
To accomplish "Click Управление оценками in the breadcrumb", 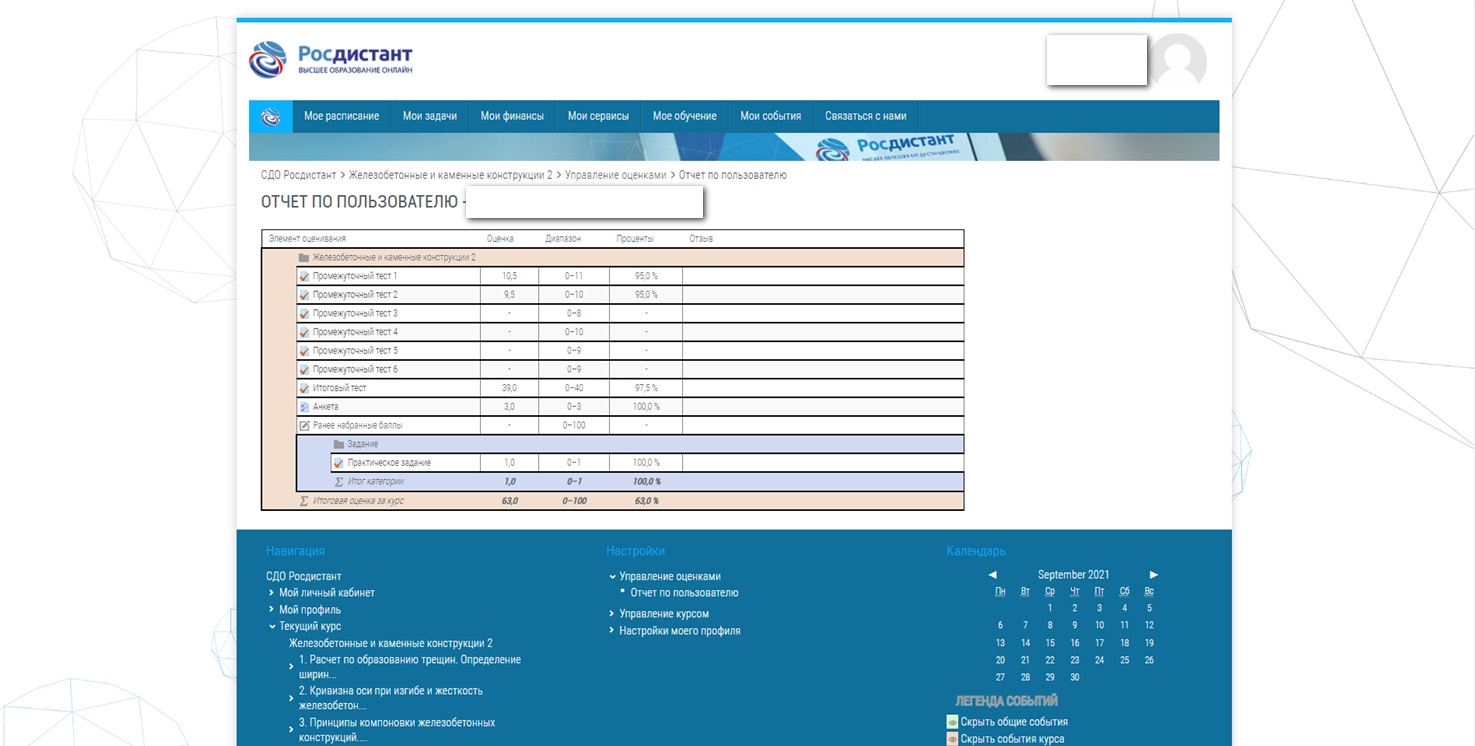I will (x=615, y=175).
